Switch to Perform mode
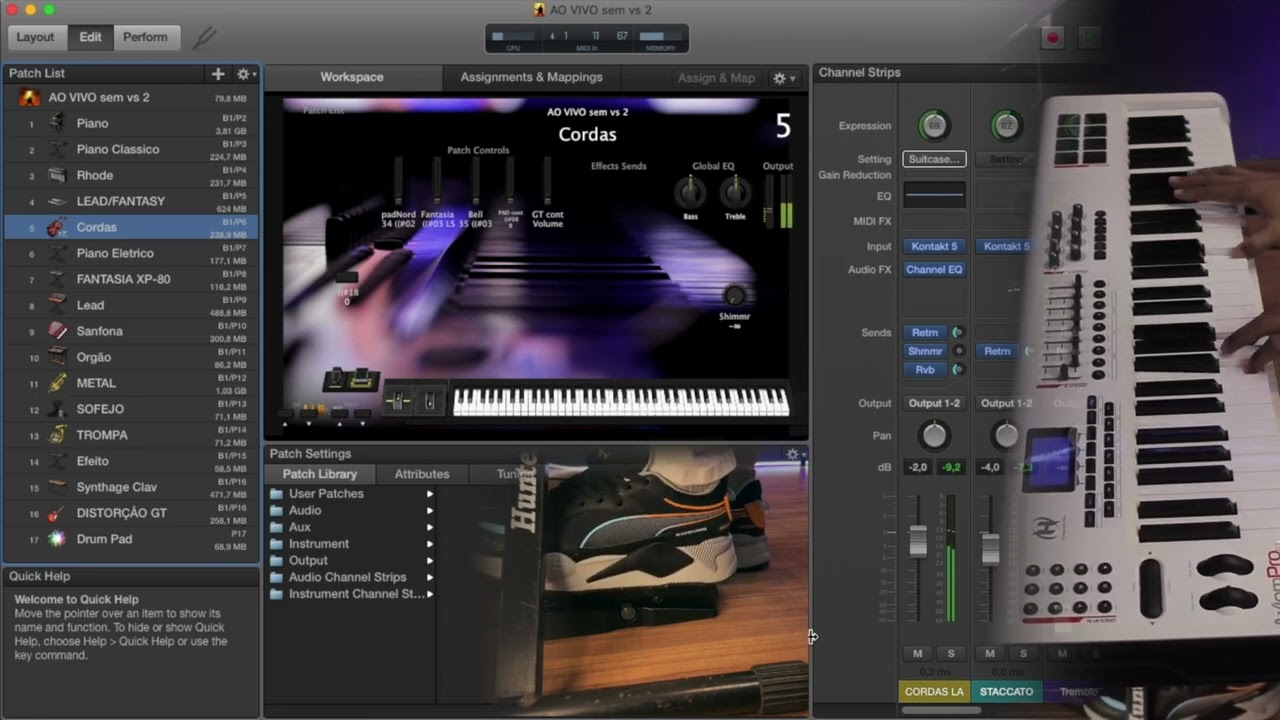Viewport: 1280px width, 720px height. click(x=145, y=37)
